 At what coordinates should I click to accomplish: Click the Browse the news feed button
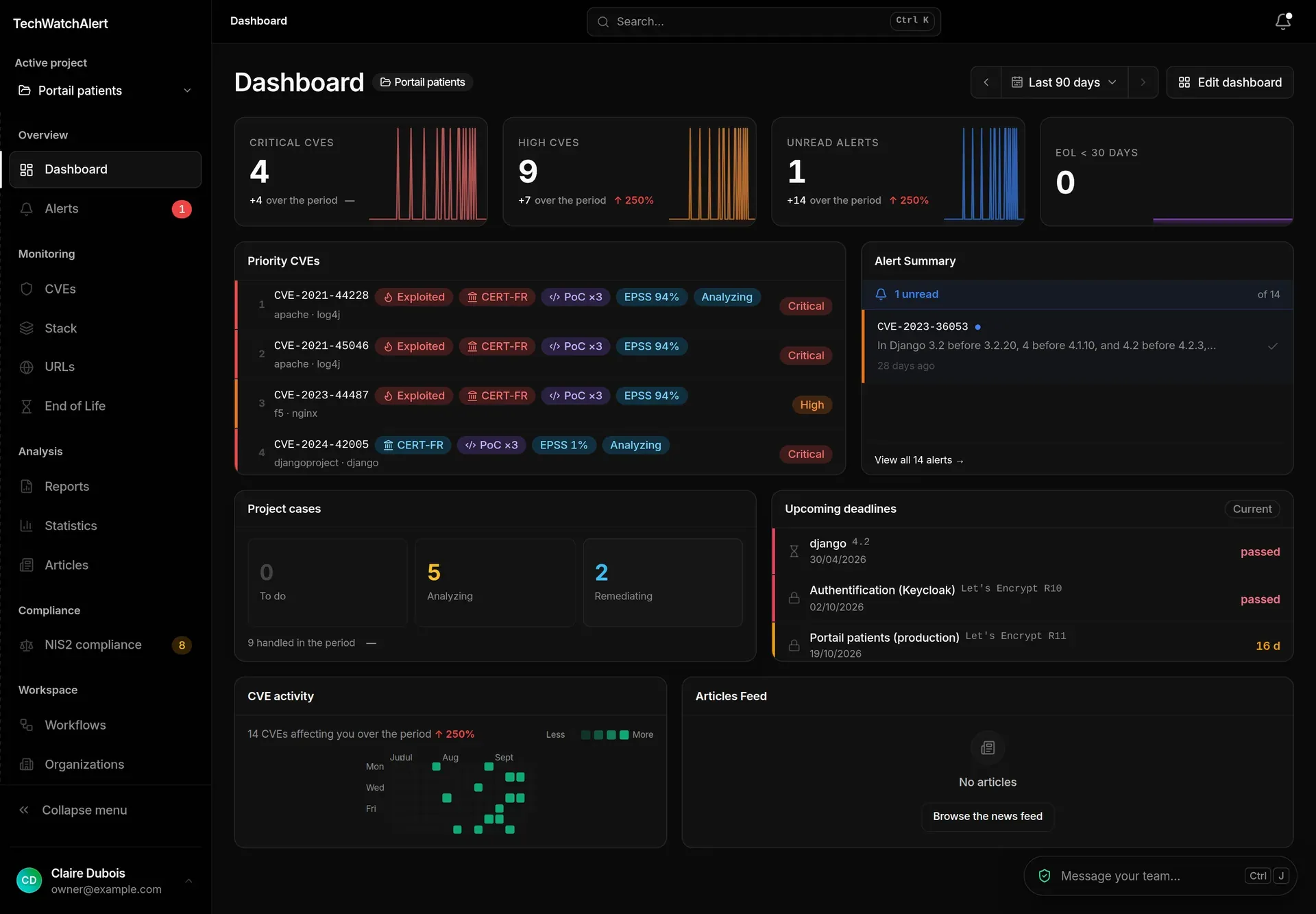click(987, 817)
